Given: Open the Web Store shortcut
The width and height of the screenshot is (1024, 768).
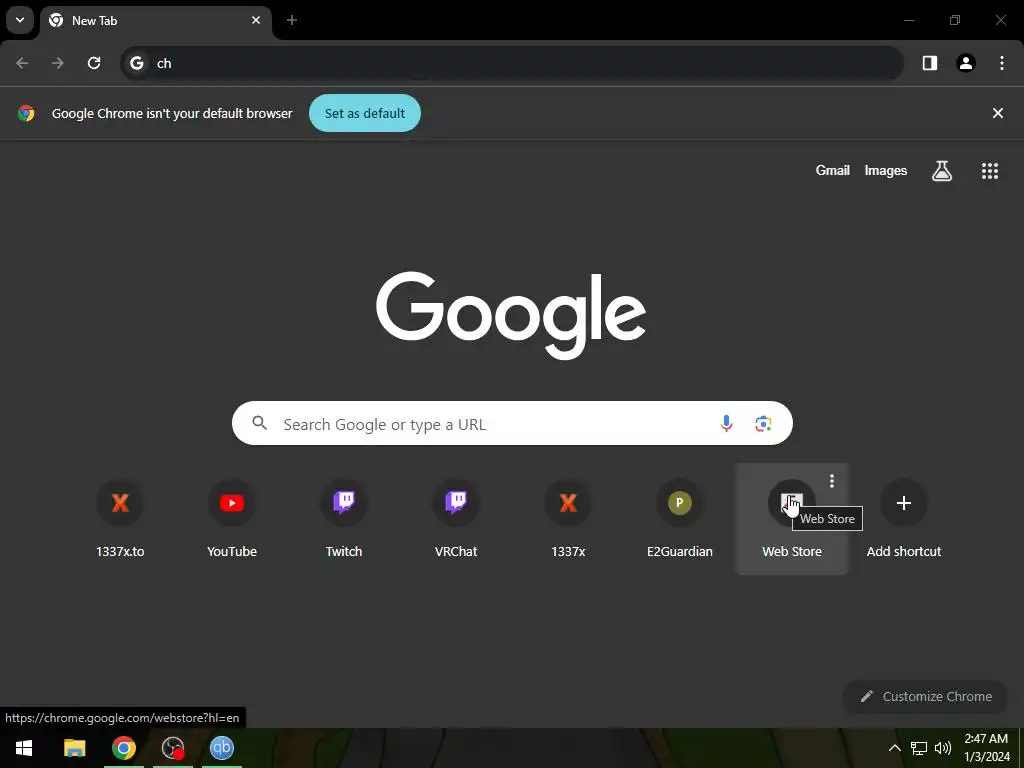Looking at the screenshot, I should [x=792, y=519].
